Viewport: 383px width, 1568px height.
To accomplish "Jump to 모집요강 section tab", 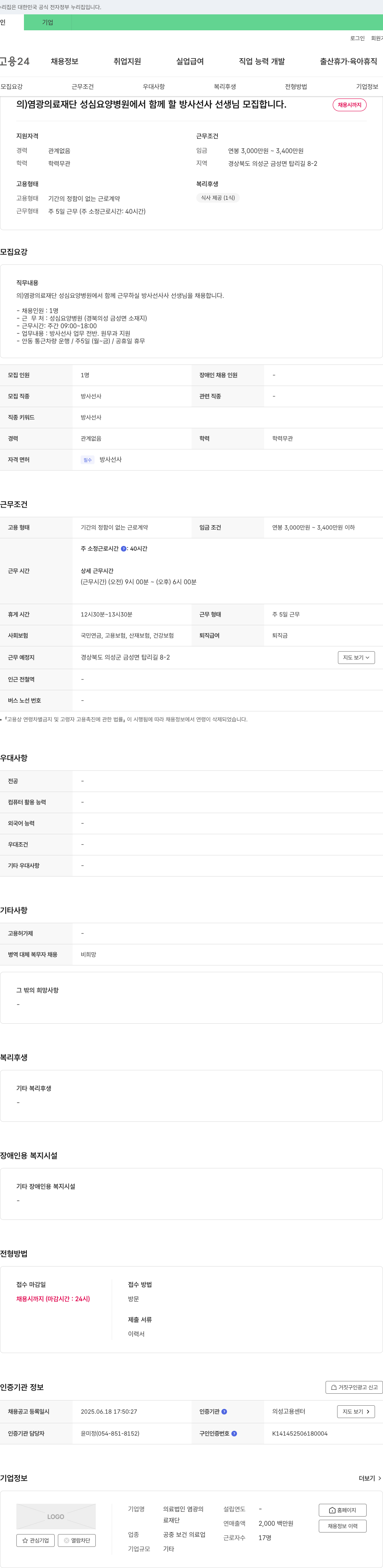I will pyautogui.click(x=12, y=87).
